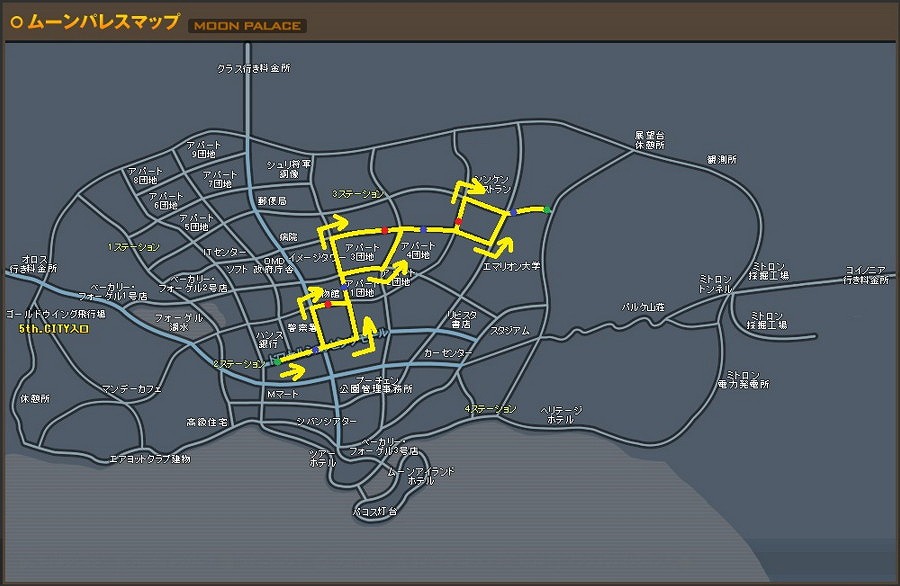Click the MOON PALACE title tab
900x586 pixels.
[x=247, y=25]
